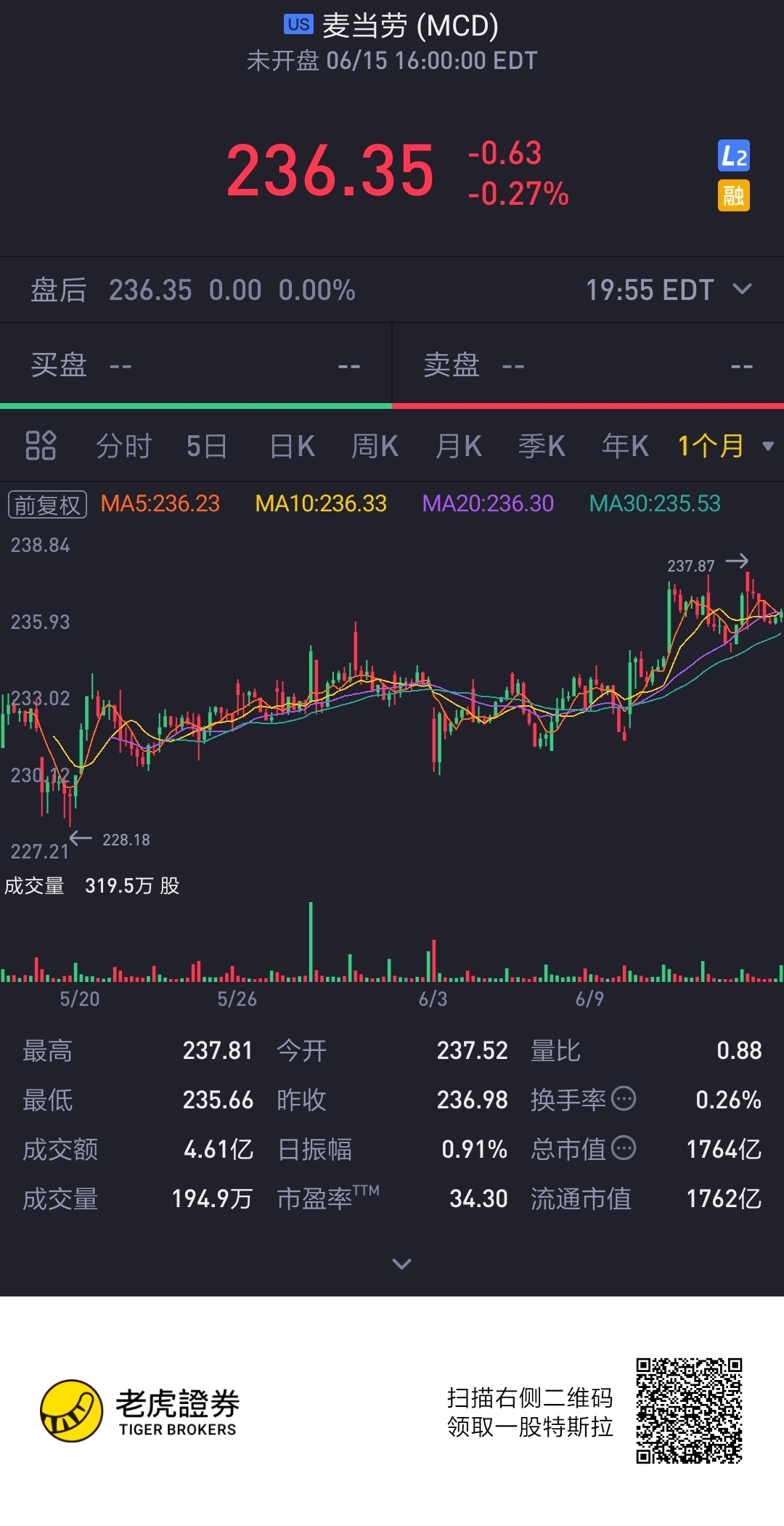Switch to the 日K tab

292,446
